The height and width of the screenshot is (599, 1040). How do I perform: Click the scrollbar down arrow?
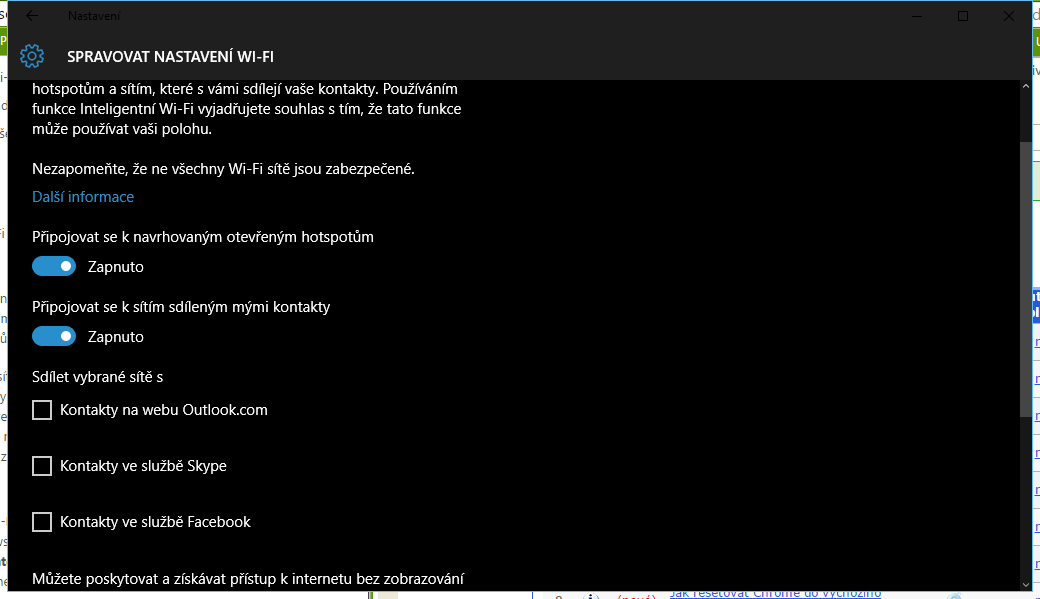click(1025, 582)
